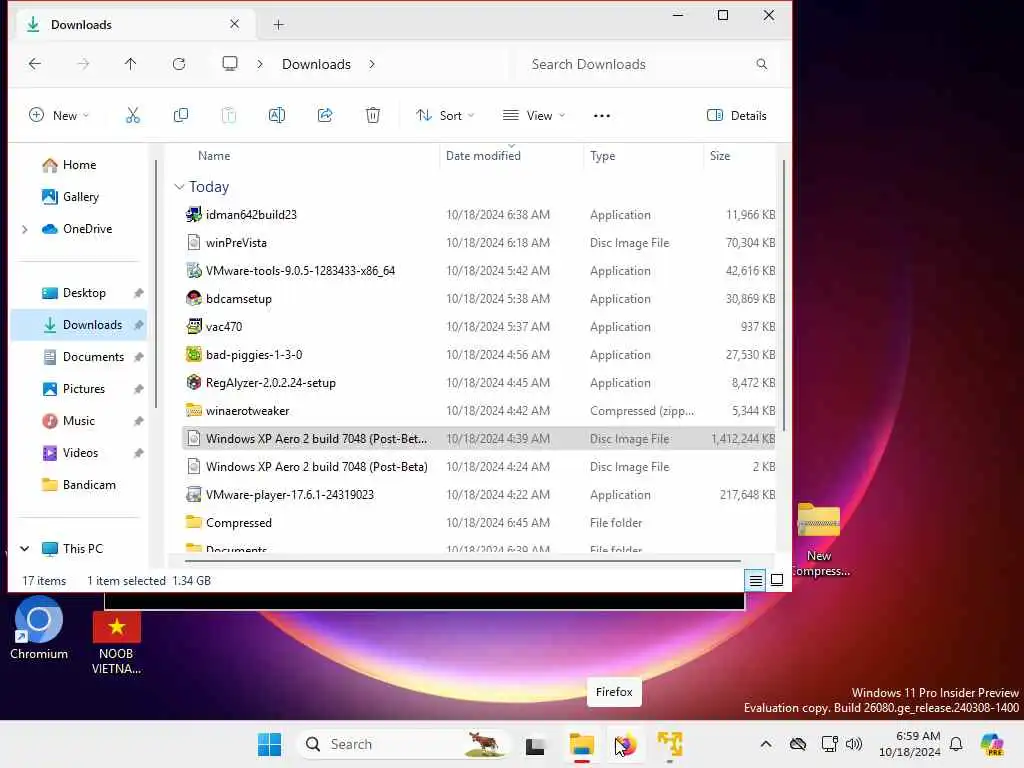Select the bdcamsetup application
Screen dimensions: 1024x768
478,299
